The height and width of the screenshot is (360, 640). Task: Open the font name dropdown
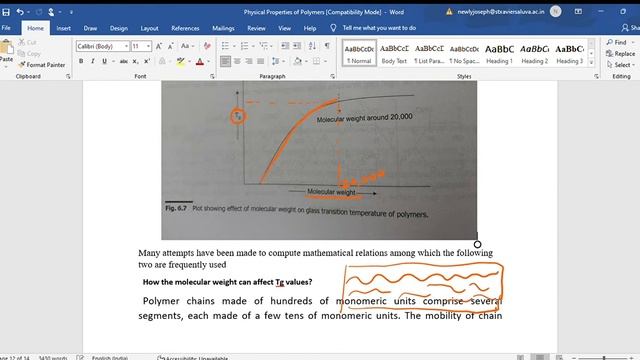tap(126, 46)
